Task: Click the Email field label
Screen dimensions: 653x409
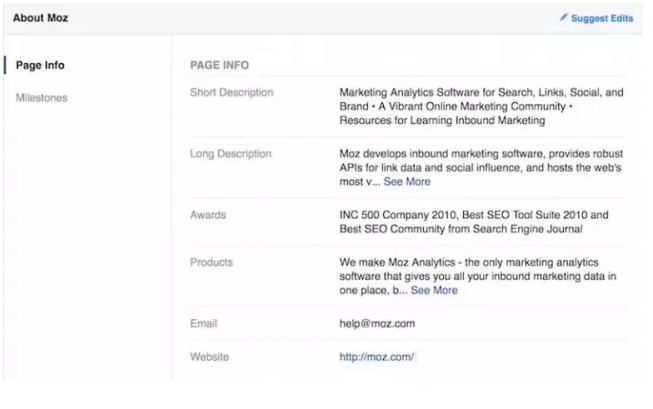Action: pyautogui.click(x=204, y=324)
